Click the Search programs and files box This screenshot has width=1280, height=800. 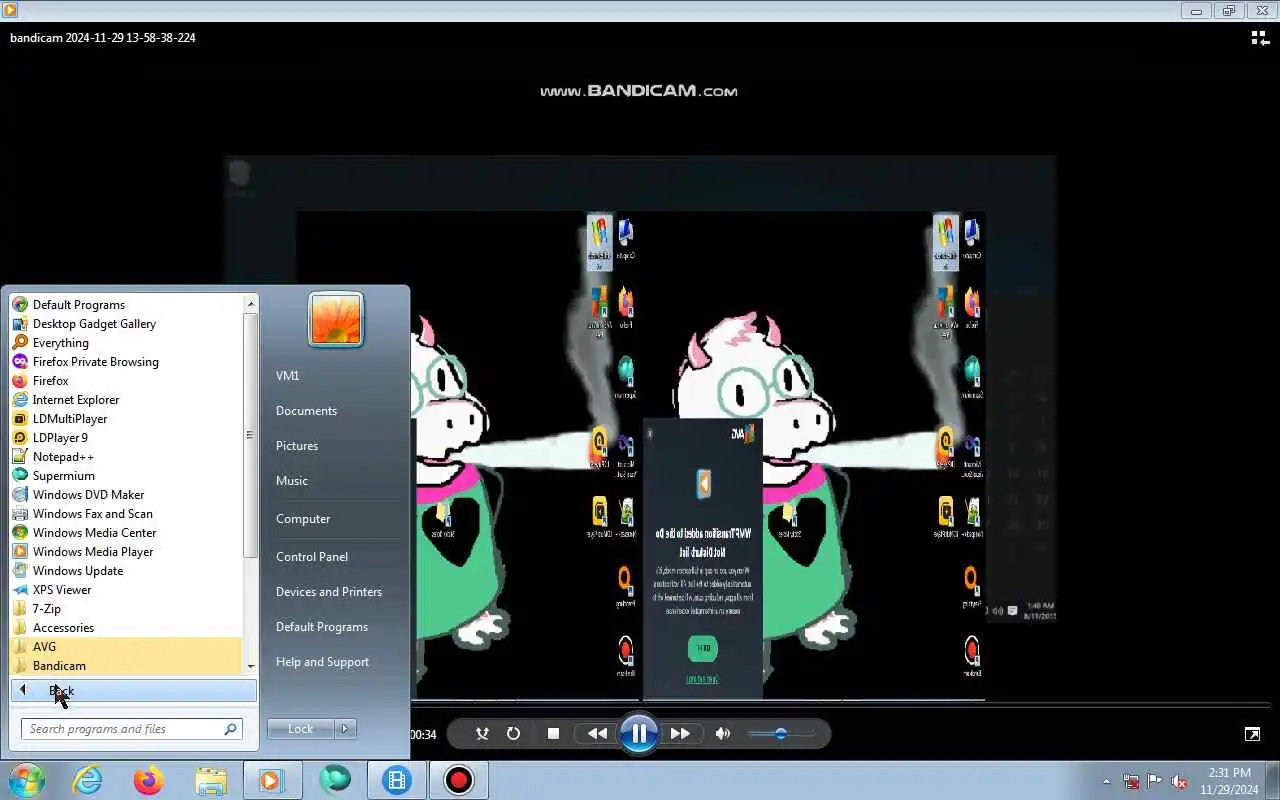click(131, 729)
